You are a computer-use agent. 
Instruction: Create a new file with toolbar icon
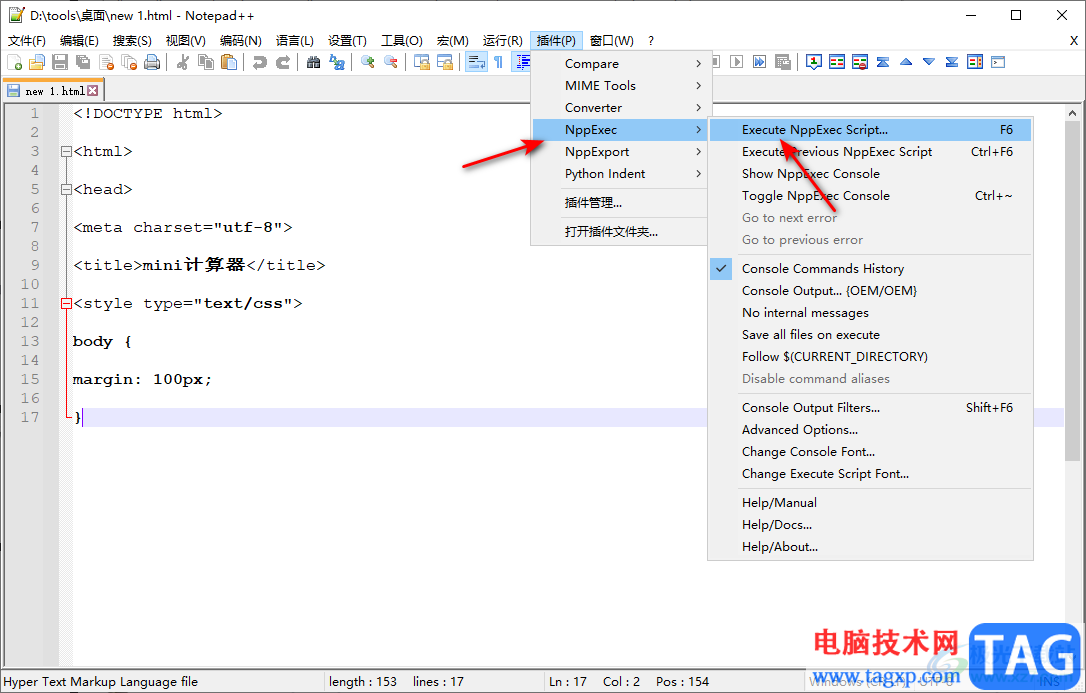[x=15, y=62]
